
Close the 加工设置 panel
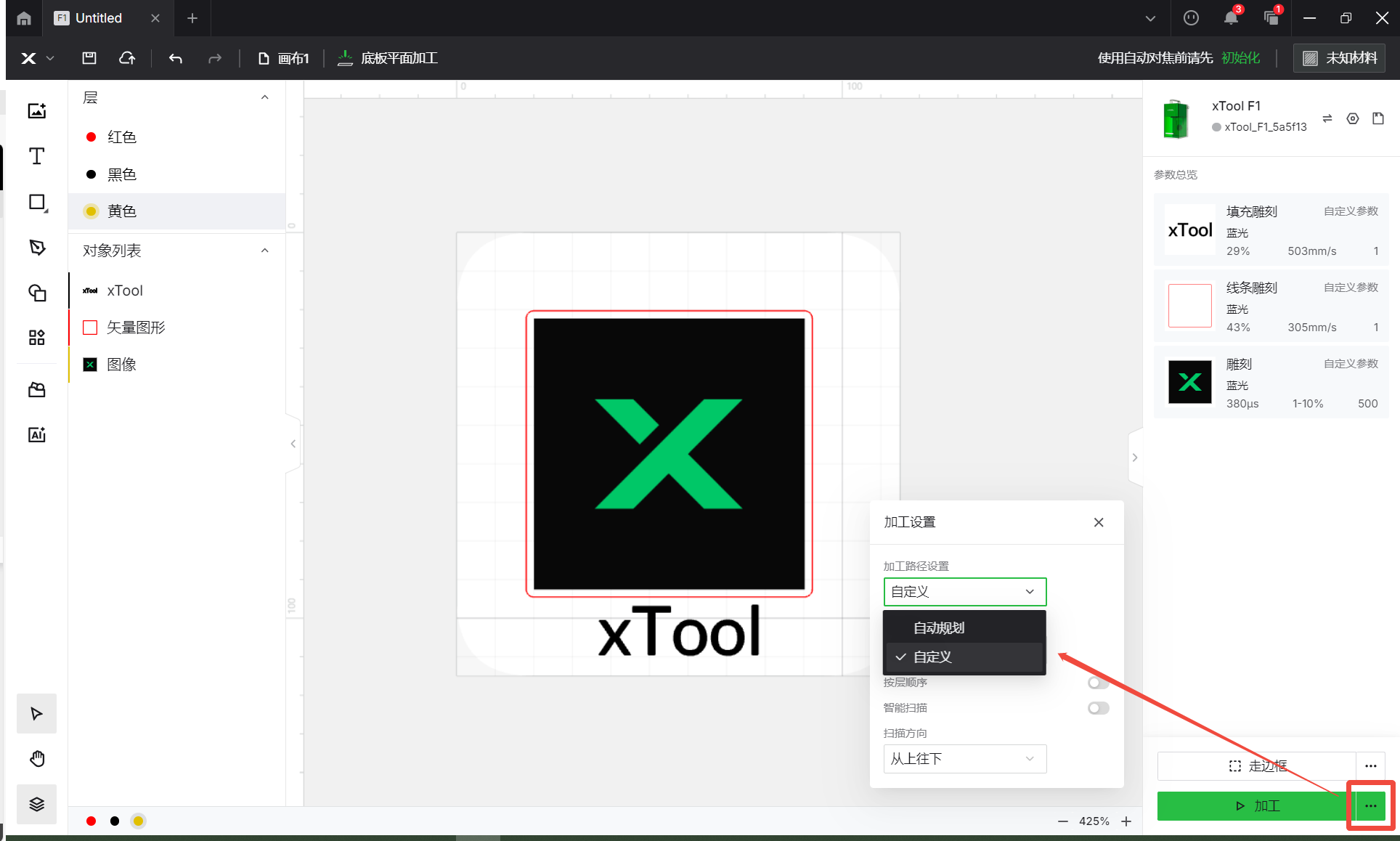pyautogui.click(x=1099, y=522)
